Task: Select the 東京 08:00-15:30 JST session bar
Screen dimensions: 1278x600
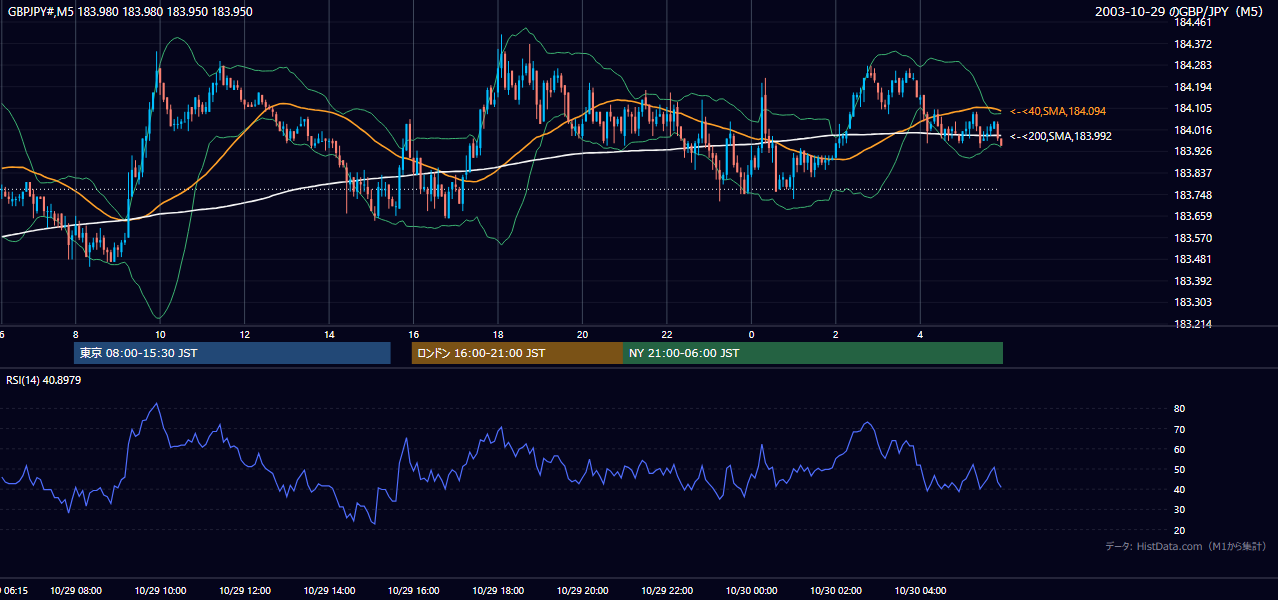Action: (x=232, y=353)
